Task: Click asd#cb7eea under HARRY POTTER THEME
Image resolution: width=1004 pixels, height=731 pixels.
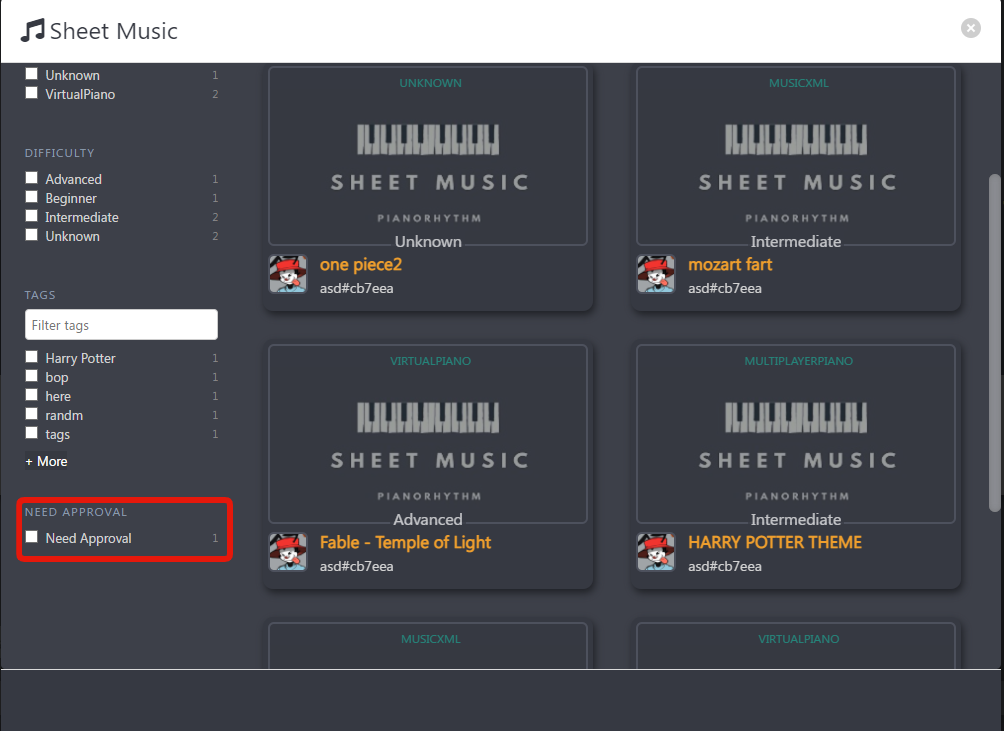Action: (725, 566)
